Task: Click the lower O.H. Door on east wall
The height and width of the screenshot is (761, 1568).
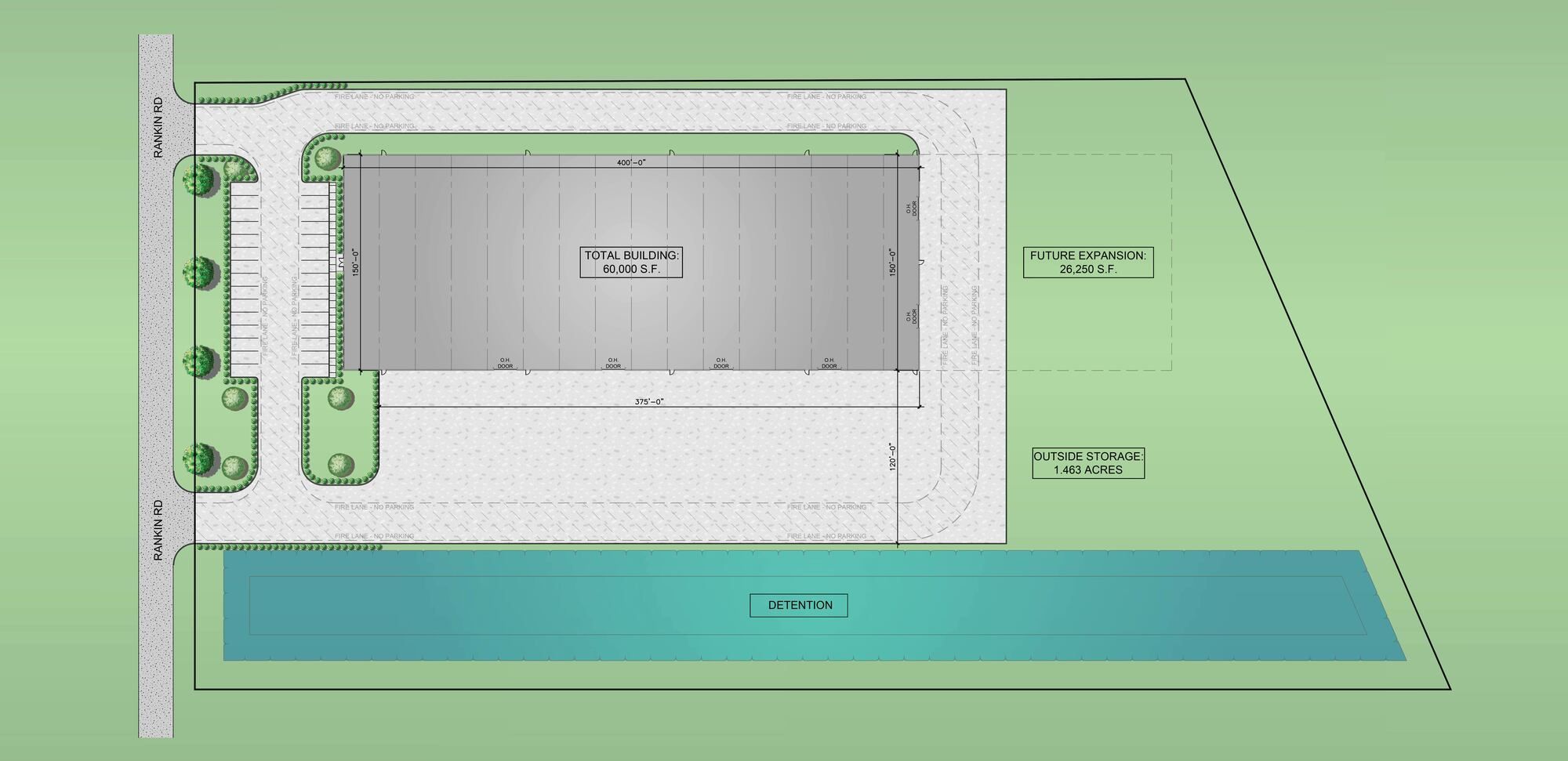Action: 911,315
